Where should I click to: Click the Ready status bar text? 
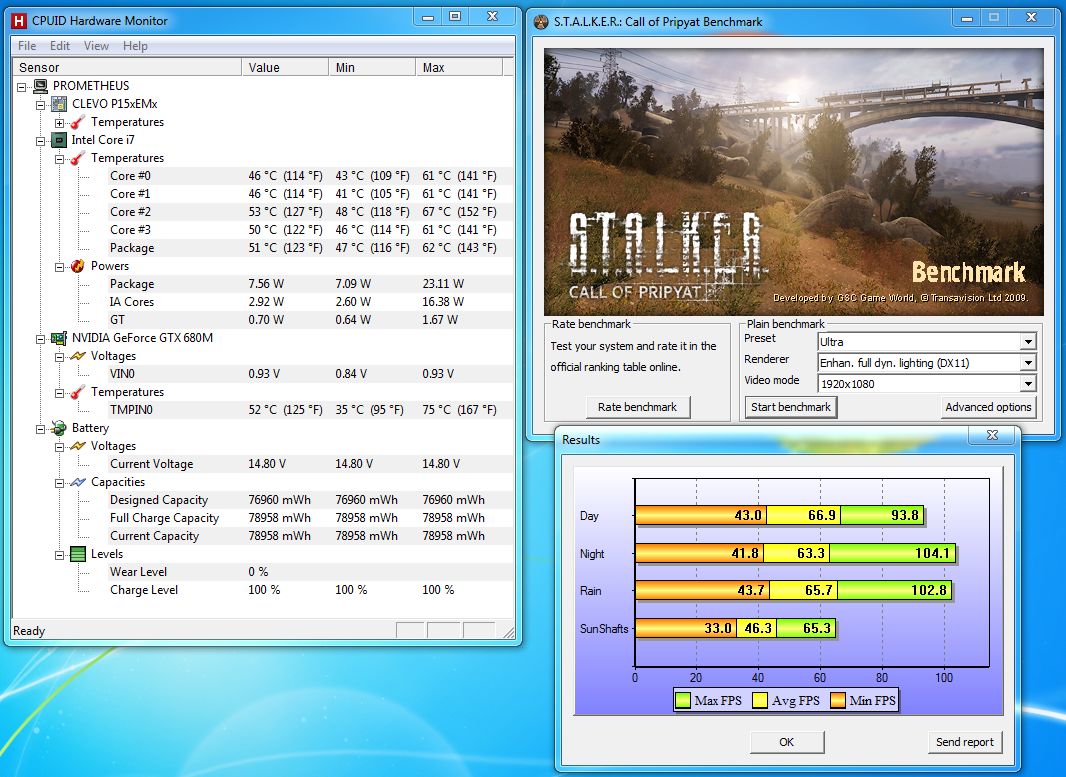[x=29, y=631]
